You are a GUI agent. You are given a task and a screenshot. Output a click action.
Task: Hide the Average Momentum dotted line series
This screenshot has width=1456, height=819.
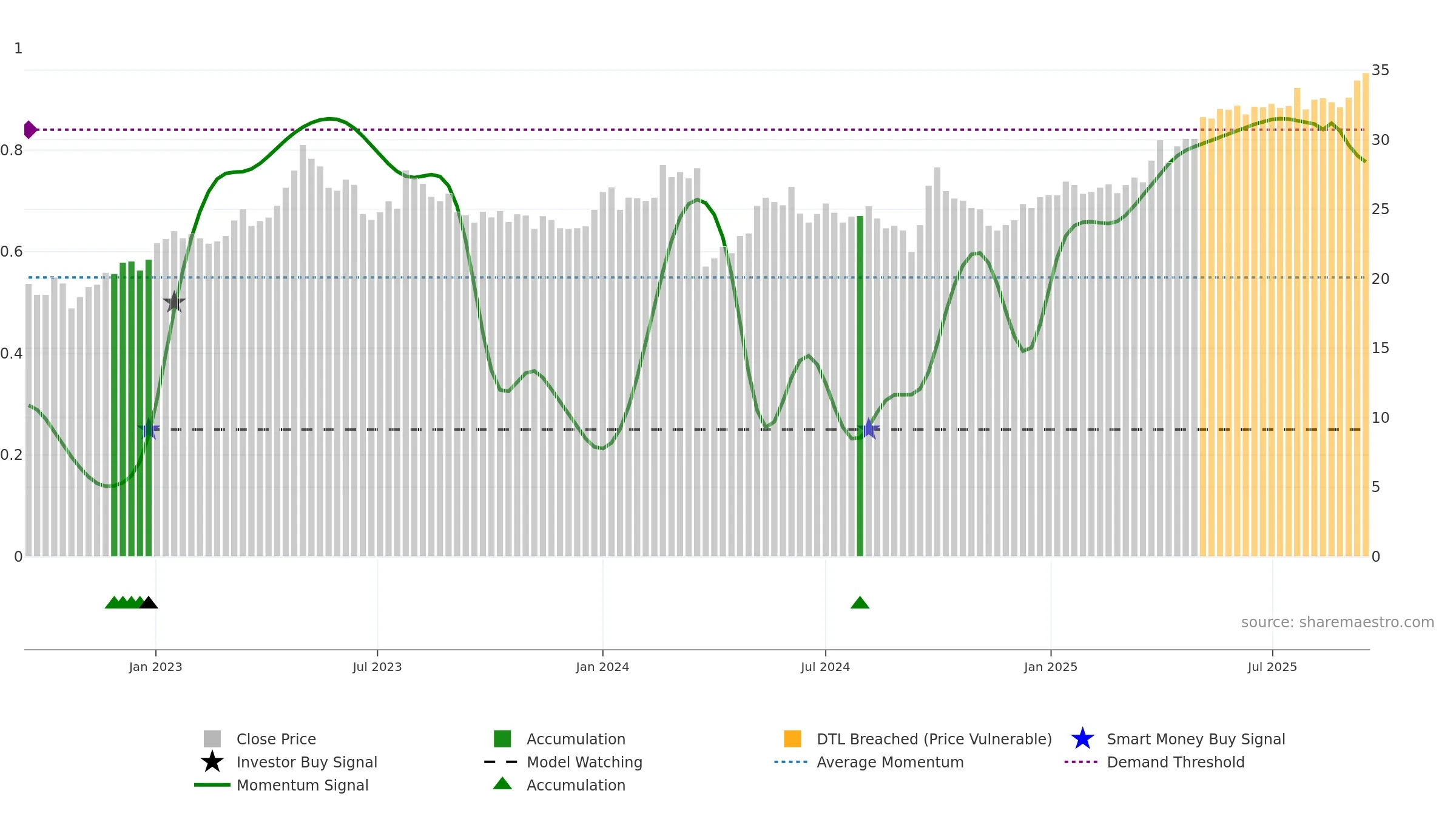pos(869,762)
